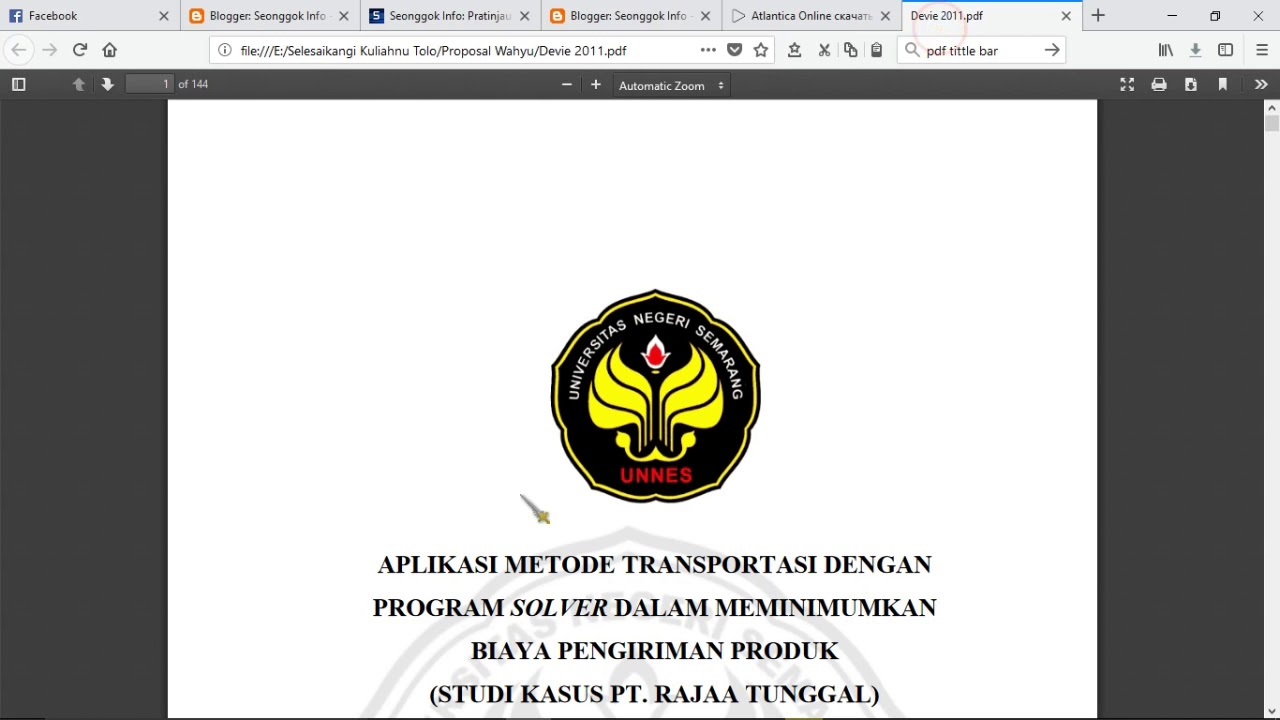The height and width of the screenshot is (720, 1280).
Task: Toggle the PDF viewer sidebar
Action: point(18,85)
